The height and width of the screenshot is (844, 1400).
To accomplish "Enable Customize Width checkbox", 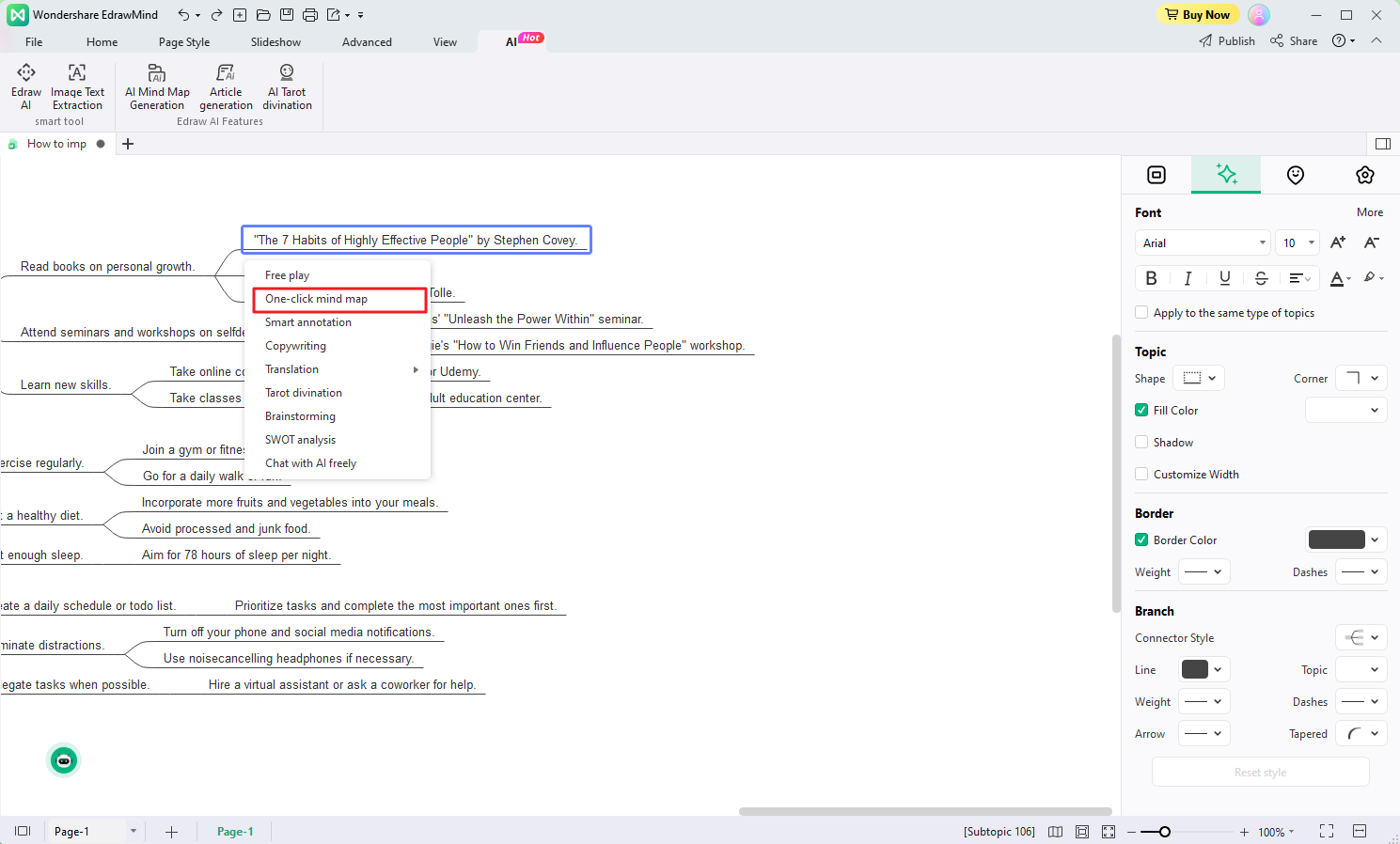I will click(1141, 475).
